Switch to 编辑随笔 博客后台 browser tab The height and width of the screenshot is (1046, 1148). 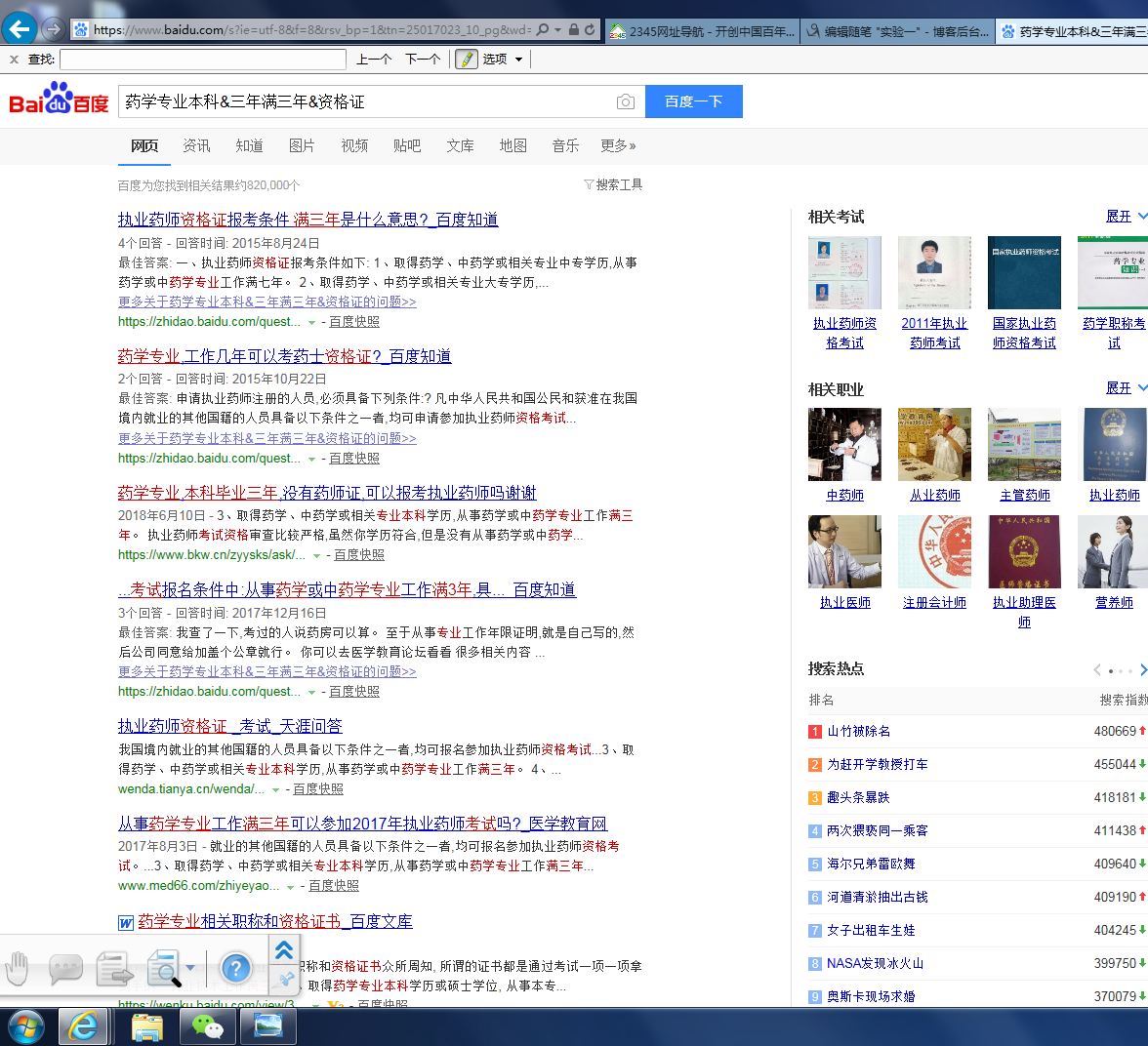pyautogui.click(x=898, y=31)
